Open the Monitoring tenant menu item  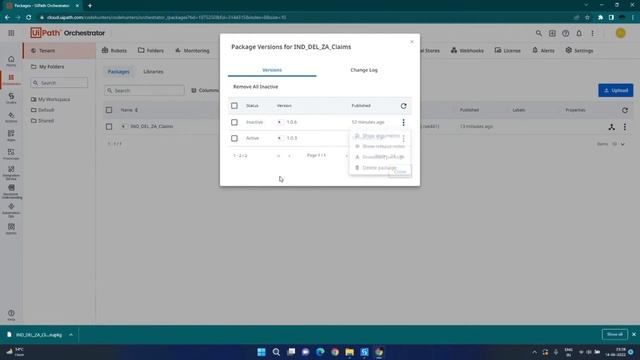click(x=192, y=51)
